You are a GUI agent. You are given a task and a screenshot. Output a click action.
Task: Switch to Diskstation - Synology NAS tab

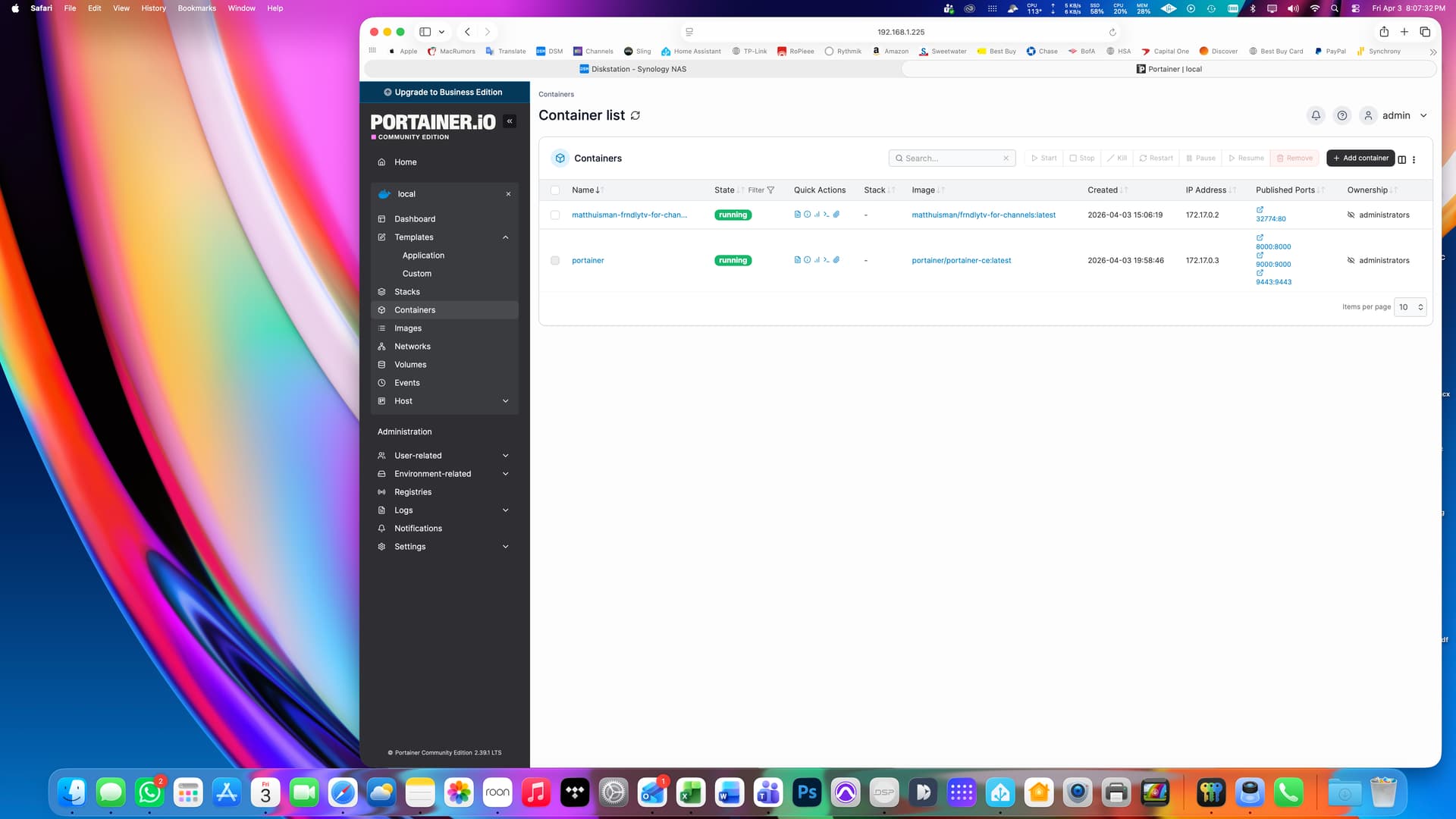[632, 69]
